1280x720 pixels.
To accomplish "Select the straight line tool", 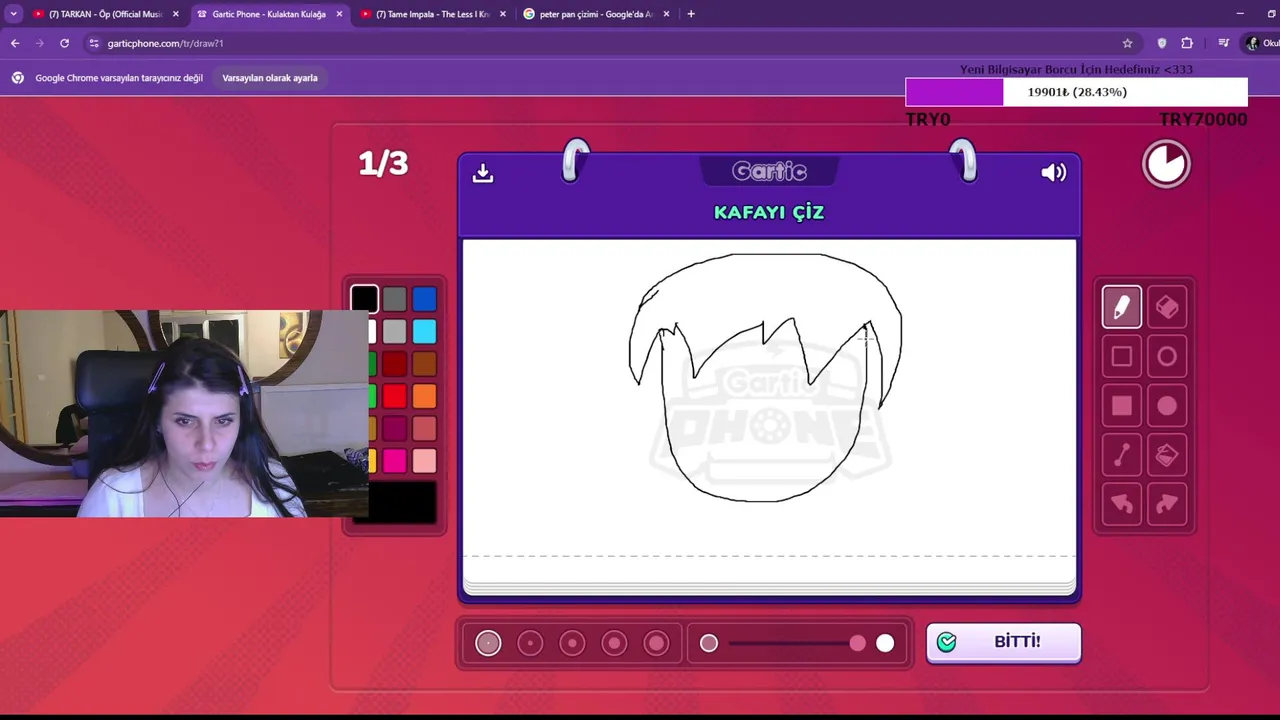I will click(x=1121, y=455).
